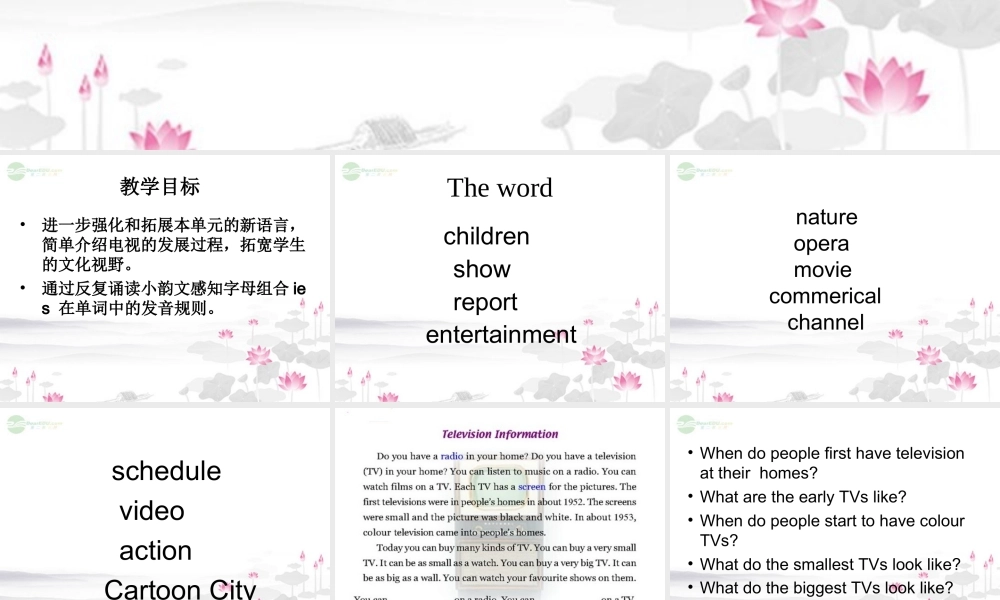Click paragraph starting 'Today you can buy'

click(x=499, y=563)
